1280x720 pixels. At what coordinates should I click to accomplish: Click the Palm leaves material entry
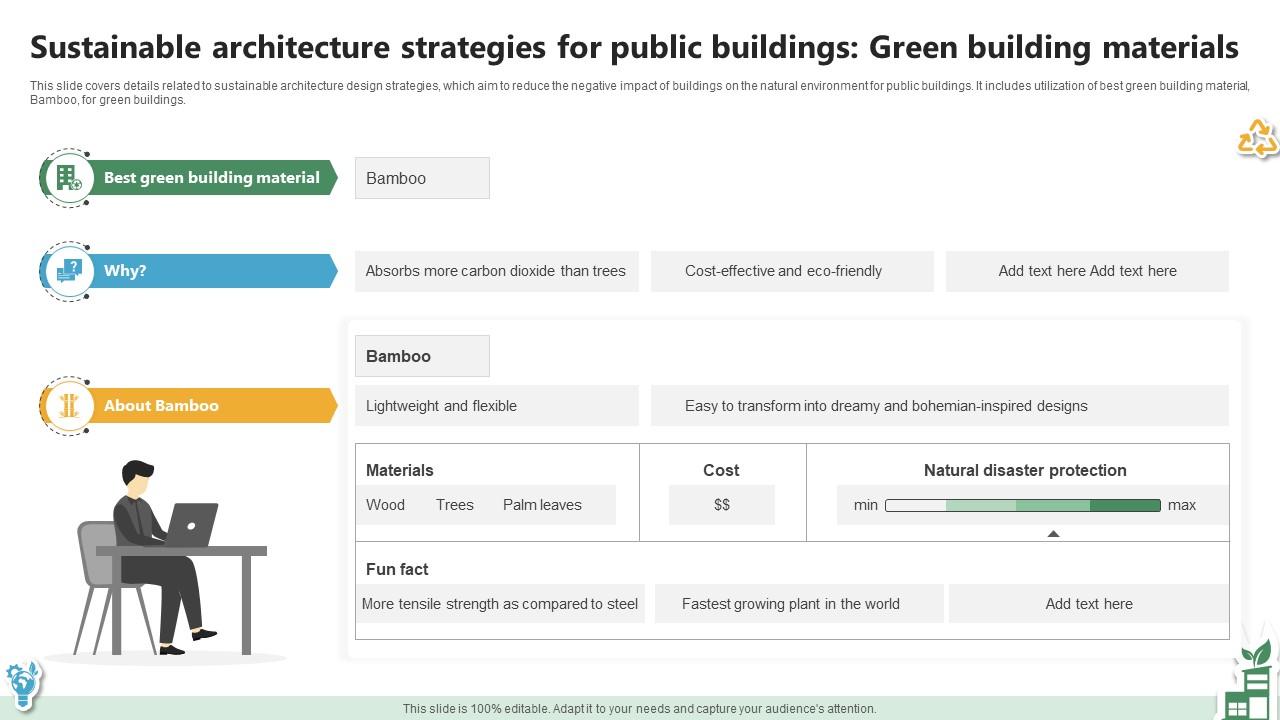pos(542,505)
